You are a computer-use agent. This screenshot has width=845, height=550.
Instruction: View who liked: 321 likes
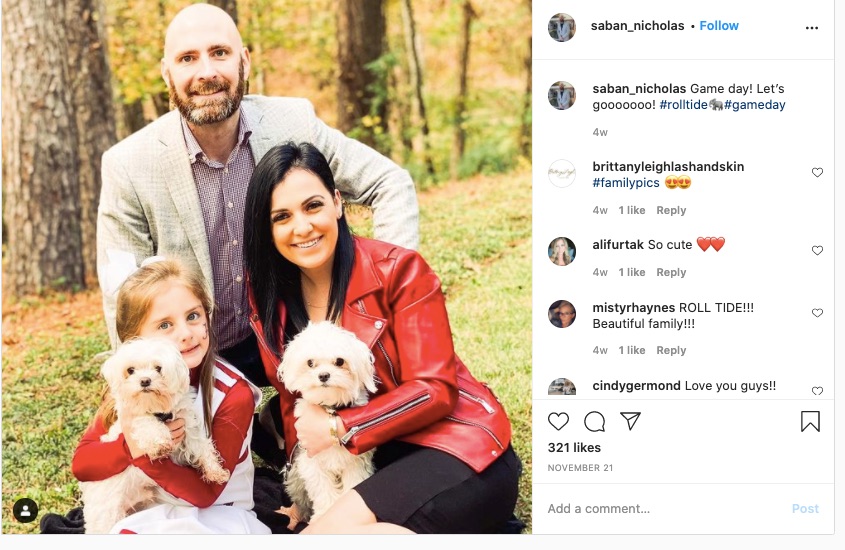point(574,448)
